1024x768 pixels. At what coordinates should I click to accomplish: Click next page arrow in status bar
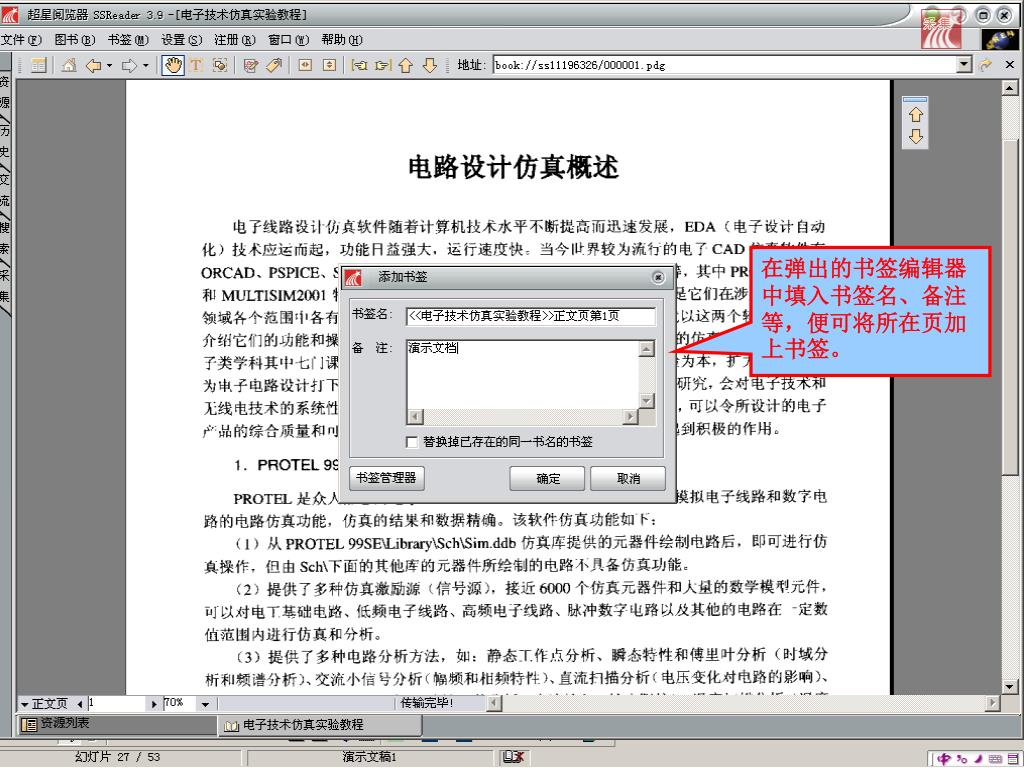click(x=154, y=704)
